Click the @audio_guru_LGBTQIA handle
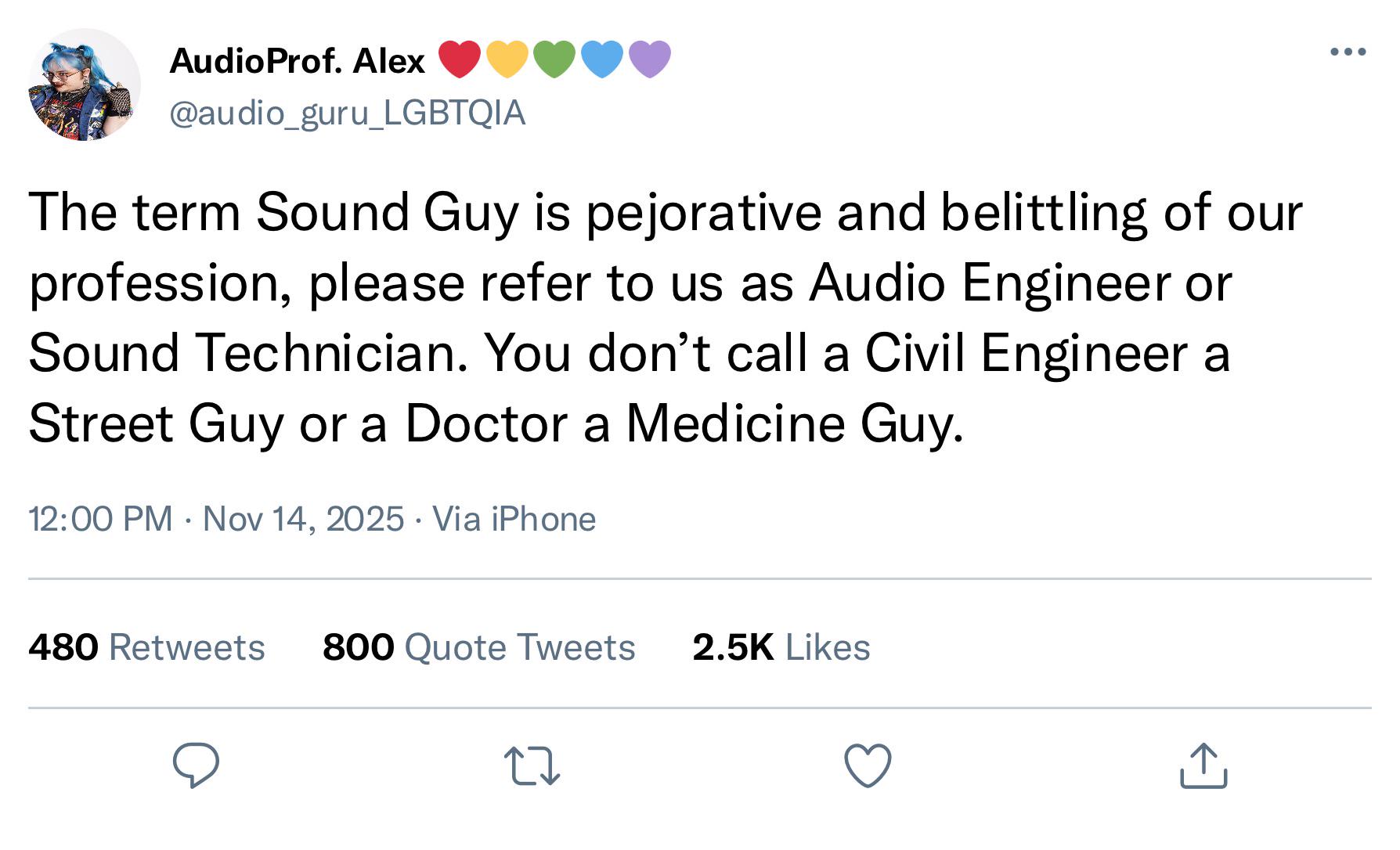This screenshot has height=850, width=1400. coord(349,113)
